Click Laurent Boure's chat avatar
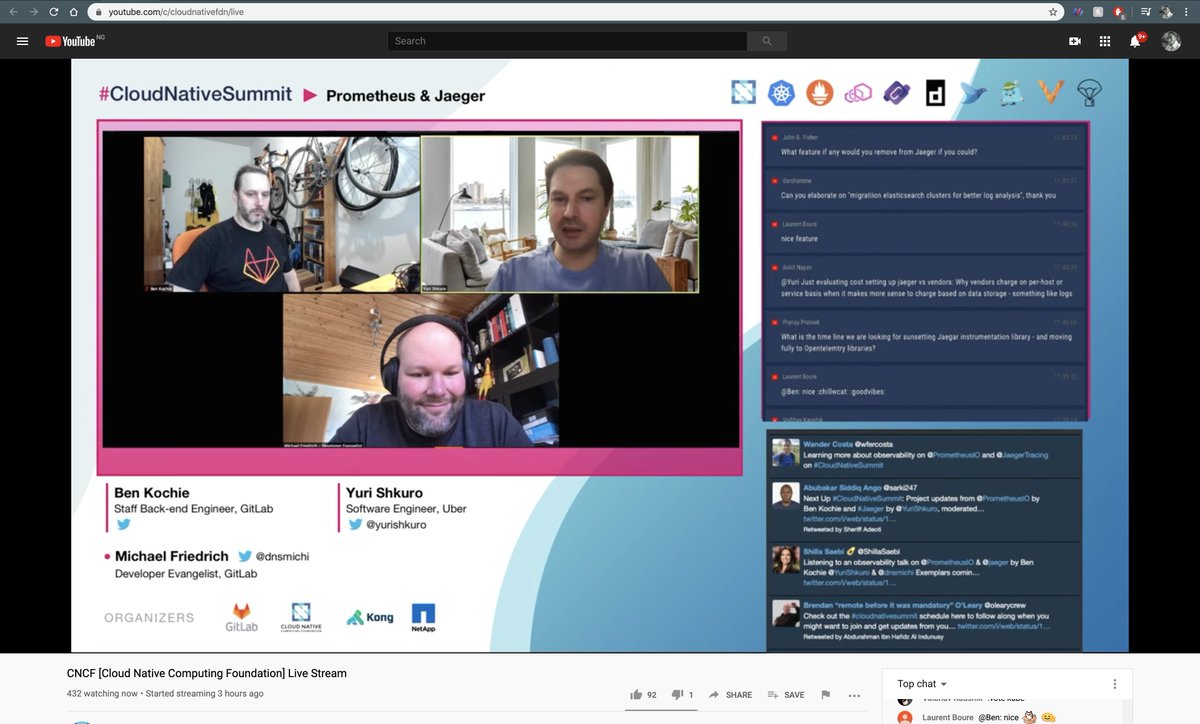 pos(905,717)
